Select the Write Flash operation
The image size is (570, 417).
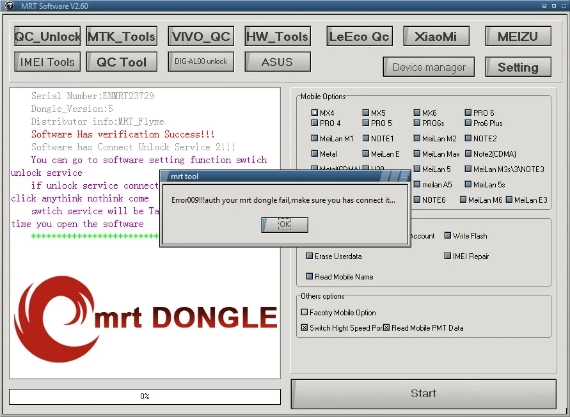click(447, 236)
